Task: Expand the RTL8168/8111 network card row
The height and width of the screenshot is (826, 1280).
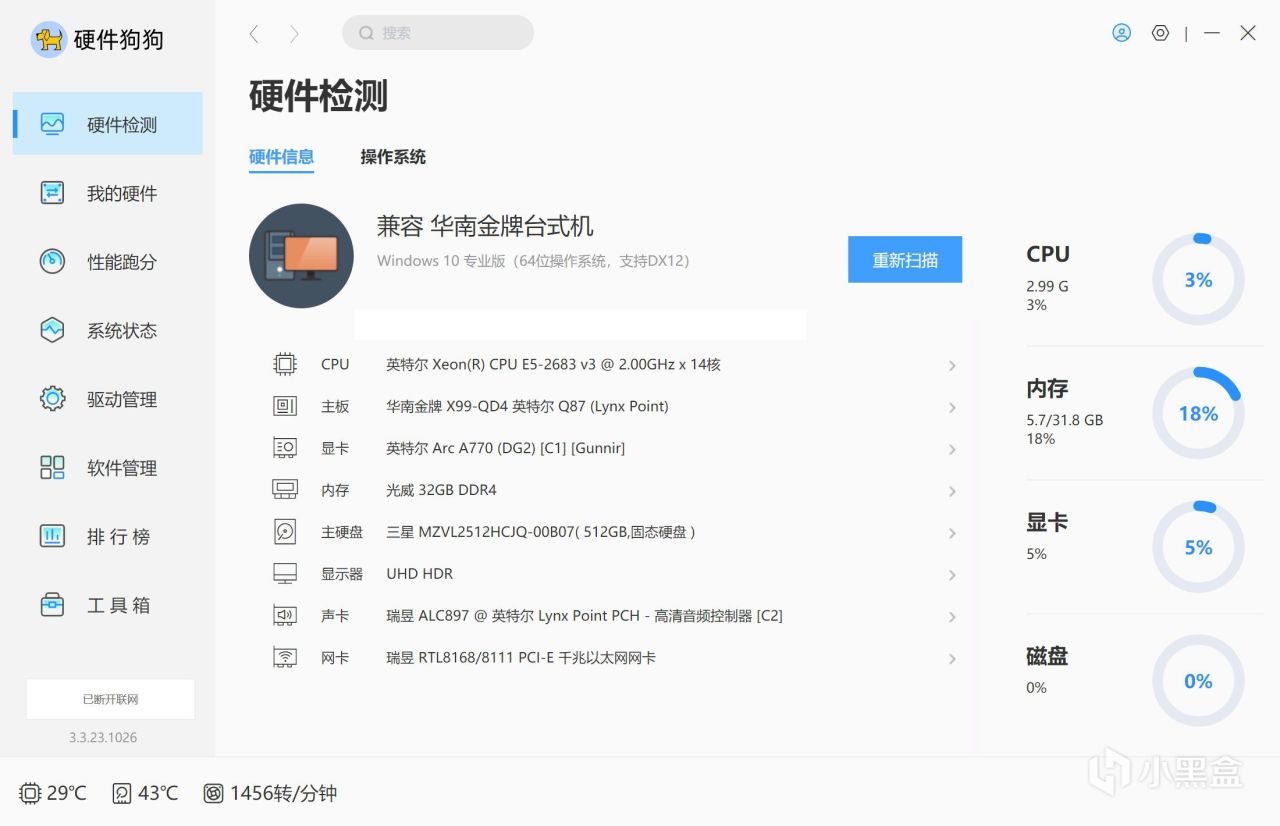Action: click(952, 660)
